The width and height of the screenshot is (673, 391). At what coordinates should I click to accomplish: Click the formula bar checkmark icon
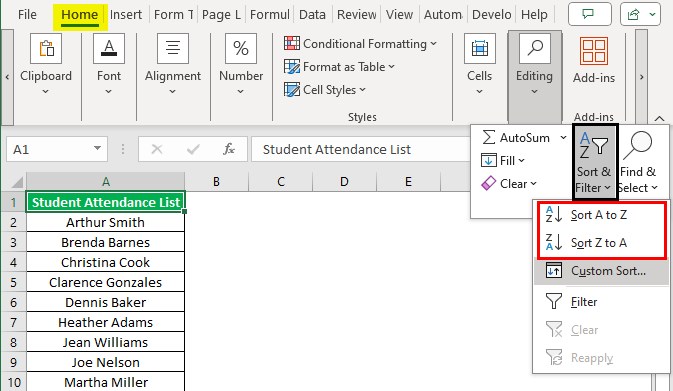(193, 149)
